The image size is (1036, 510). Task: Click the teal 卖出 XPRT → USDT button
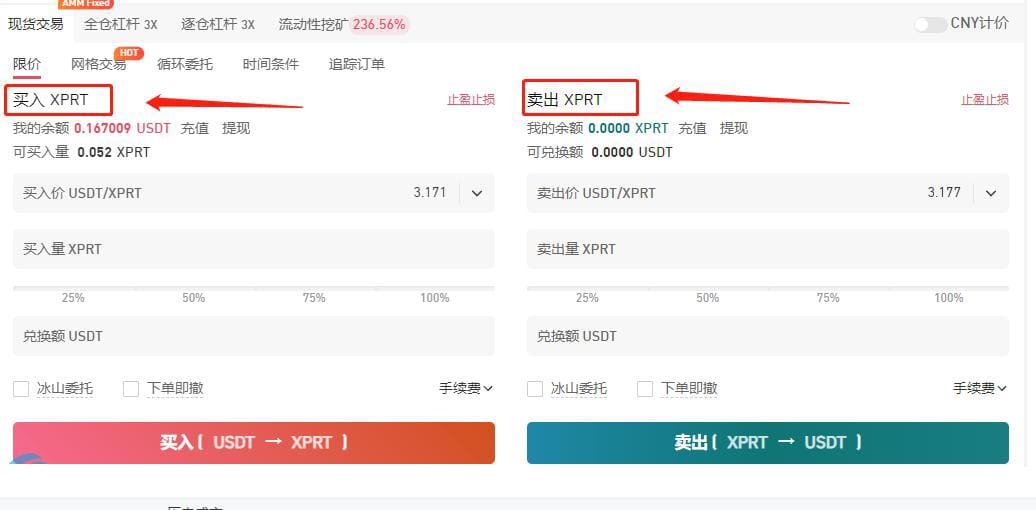pyautogui.click(x=768, y=443)
